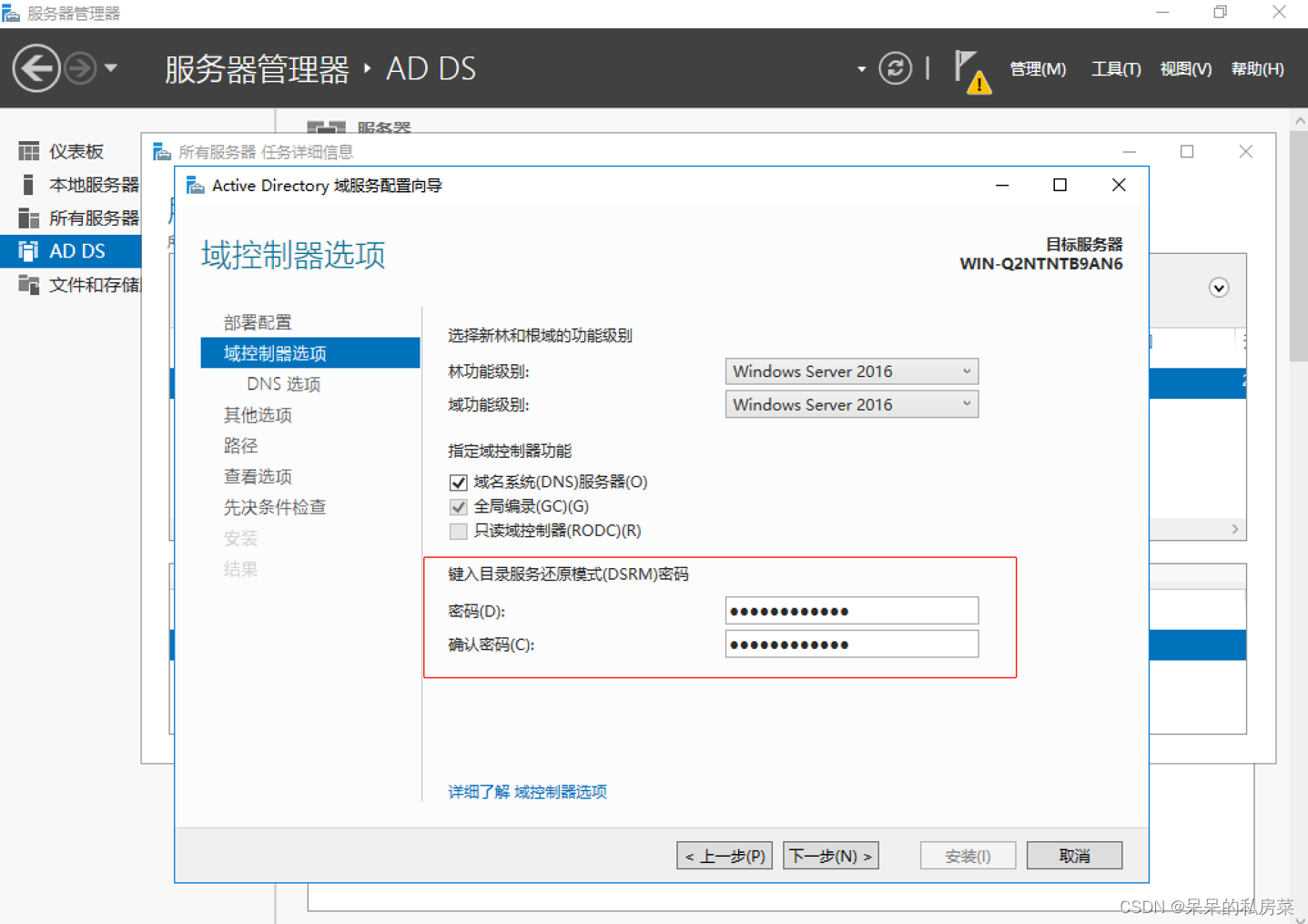Click the 所有服务器 servers icon
This screenshot has width=1308, height=924.
pyautogui.click(x=29, y=218)
